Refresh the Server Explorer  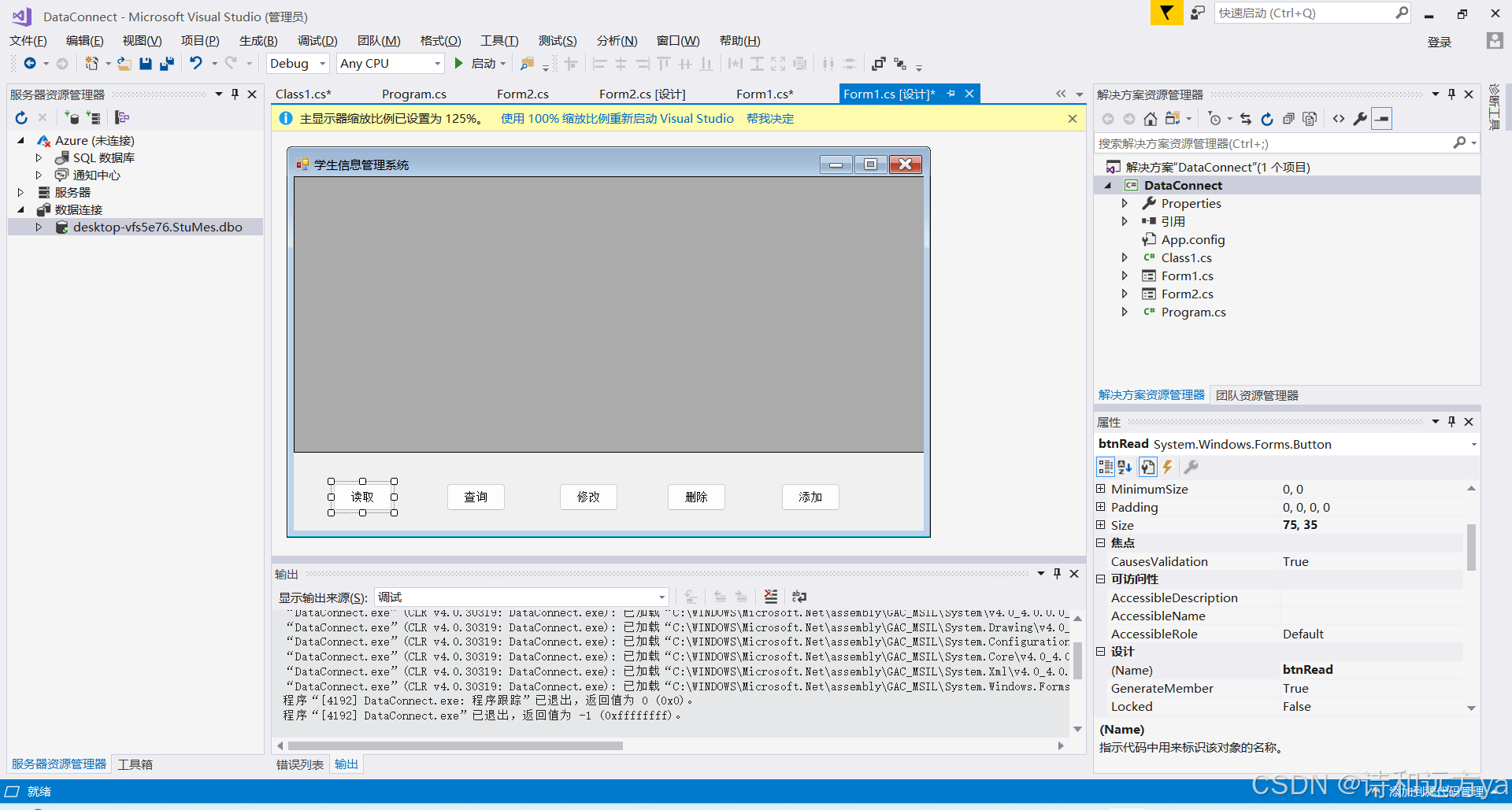tap(21, 118)
